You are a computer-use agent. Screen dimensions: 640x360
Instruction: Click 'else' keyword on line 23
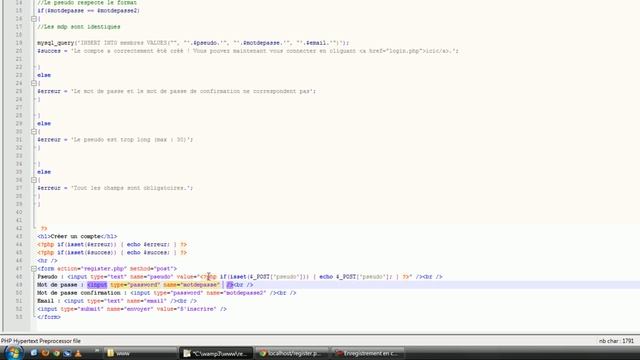tap(44, 75)
